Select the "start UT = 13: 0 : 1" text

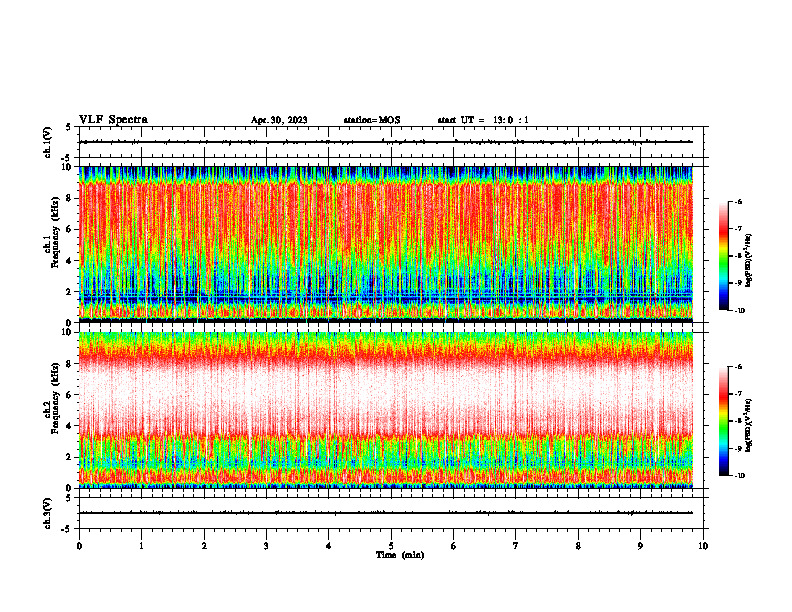(483, 120)
